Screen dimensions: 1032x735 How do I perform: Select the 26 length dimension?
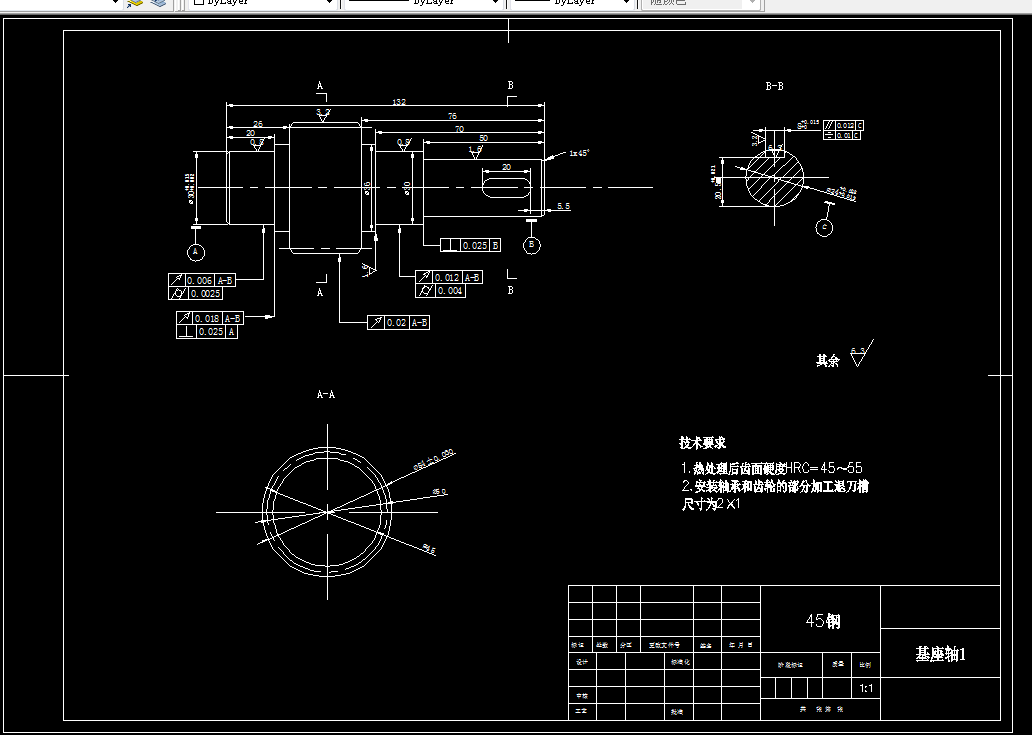coord(258,124)
